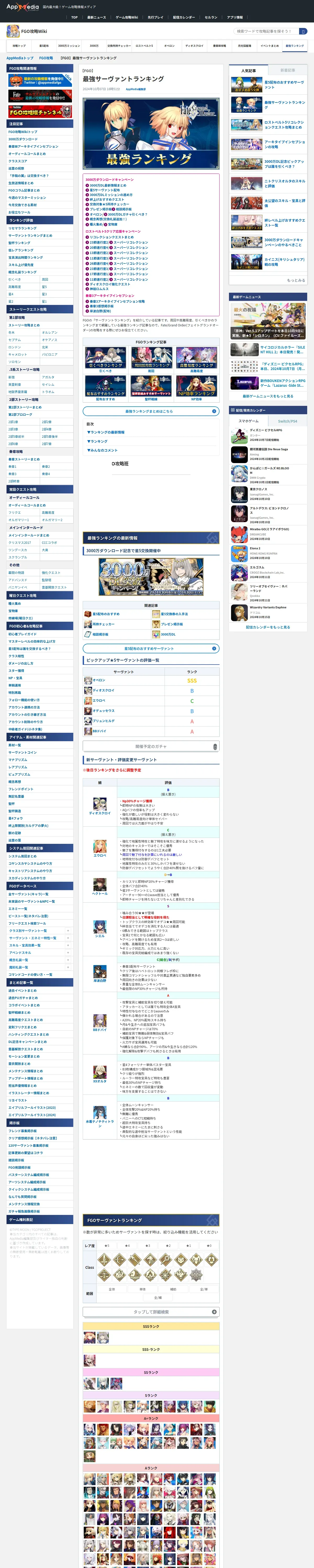Filter by Saber class icon

pyautogui.click(x=104, y=1259)
